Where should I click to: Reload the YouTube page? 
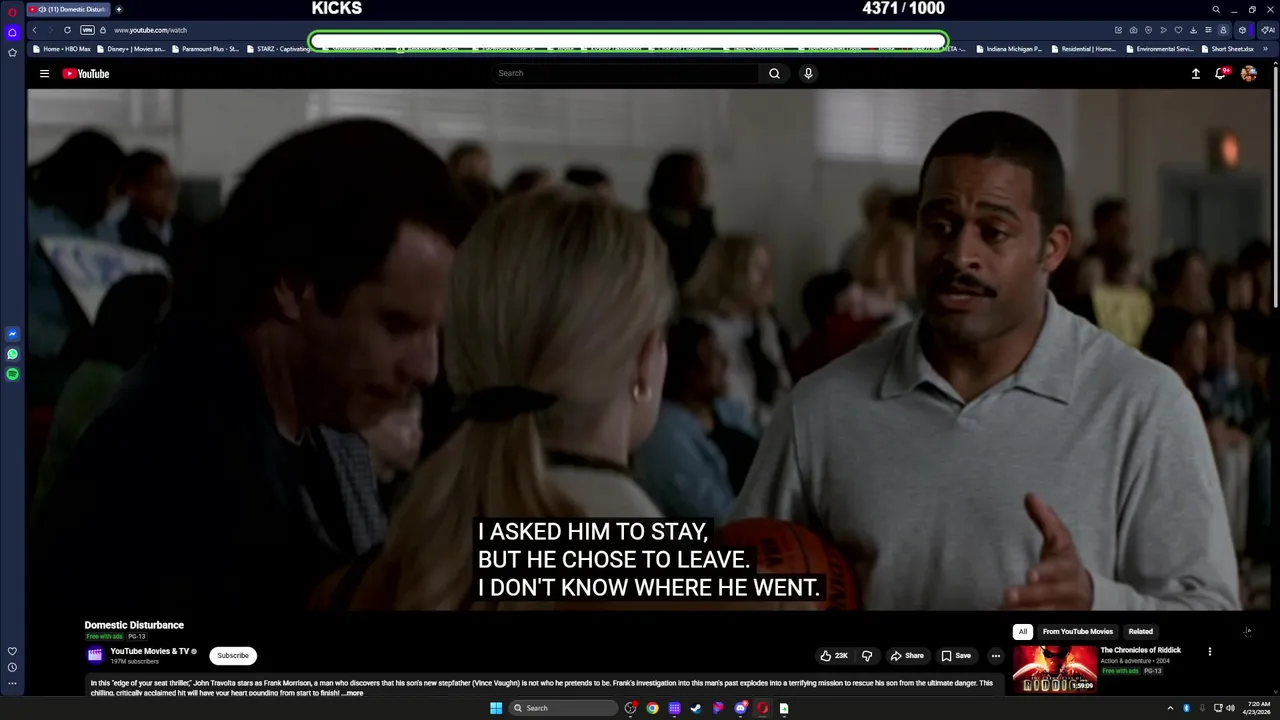67,30
